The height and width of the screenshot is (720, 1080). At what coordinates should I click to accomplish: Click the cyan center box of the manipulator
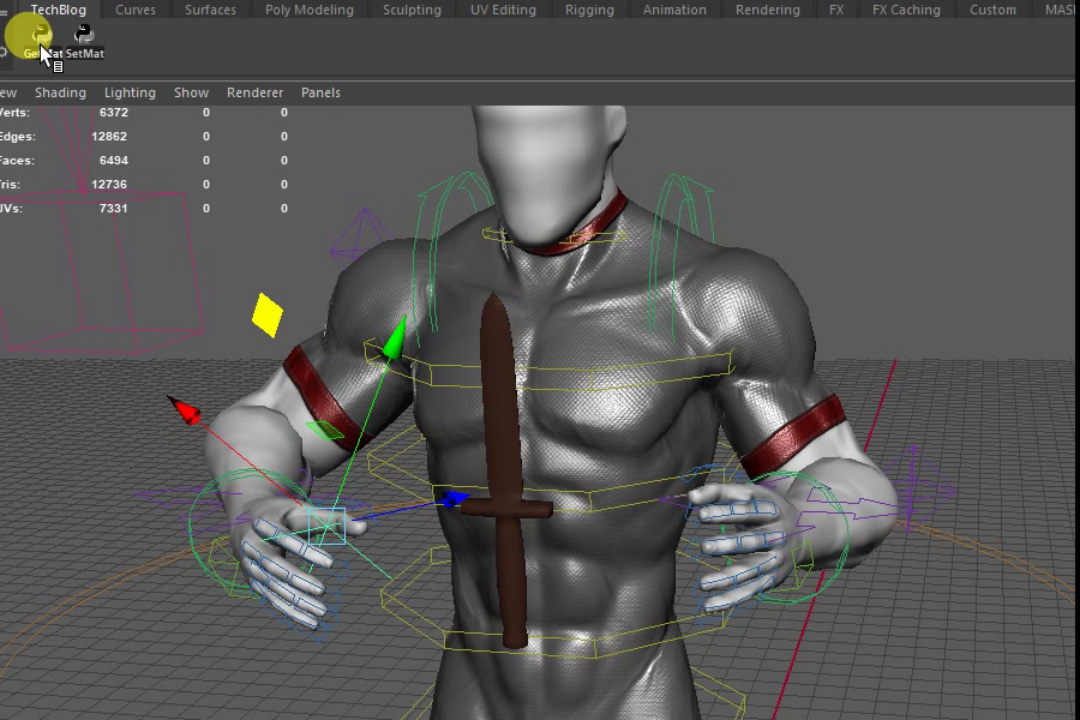pos(326,526)
